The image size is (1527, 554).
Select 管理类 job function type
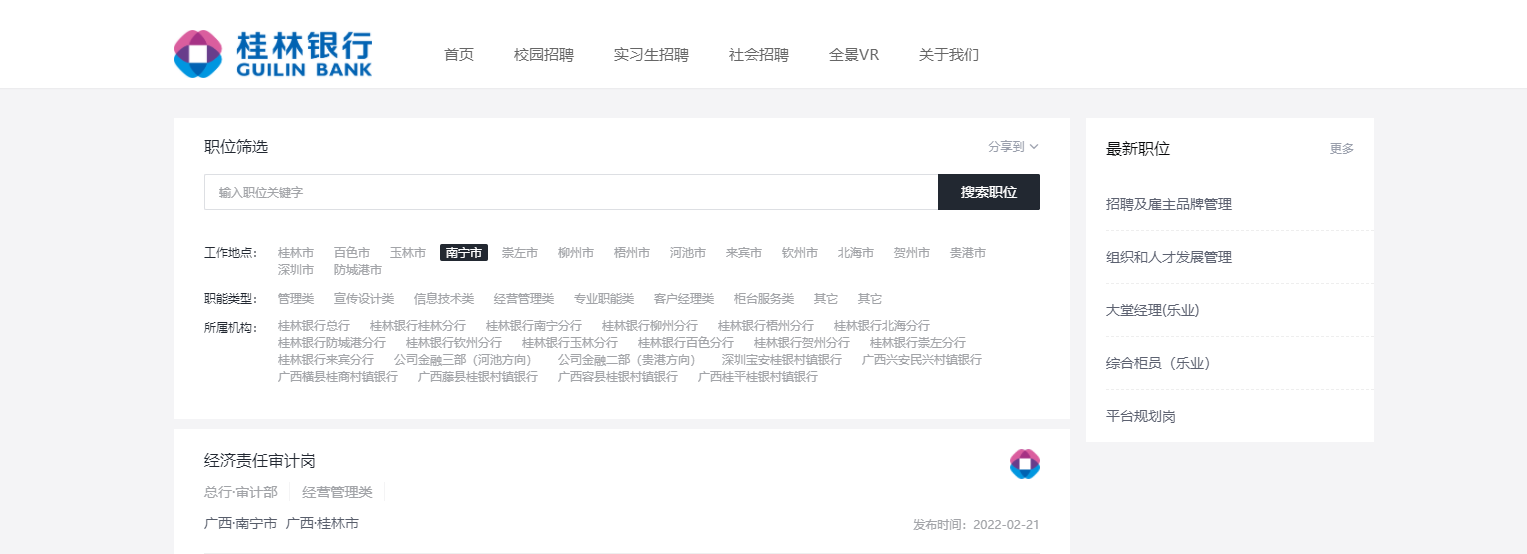pyautogui.click(x=296, y=299)
